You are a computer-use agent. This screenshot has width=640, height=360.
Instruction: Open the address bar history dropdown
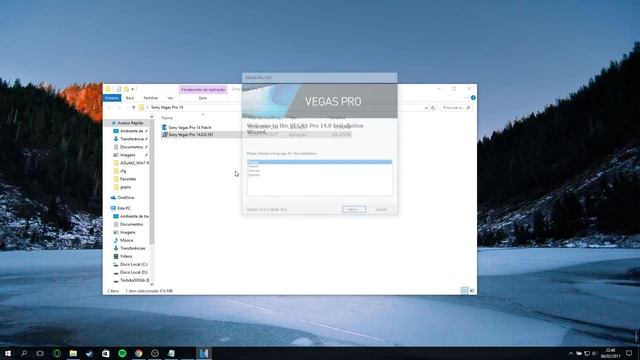pos(426,108)
